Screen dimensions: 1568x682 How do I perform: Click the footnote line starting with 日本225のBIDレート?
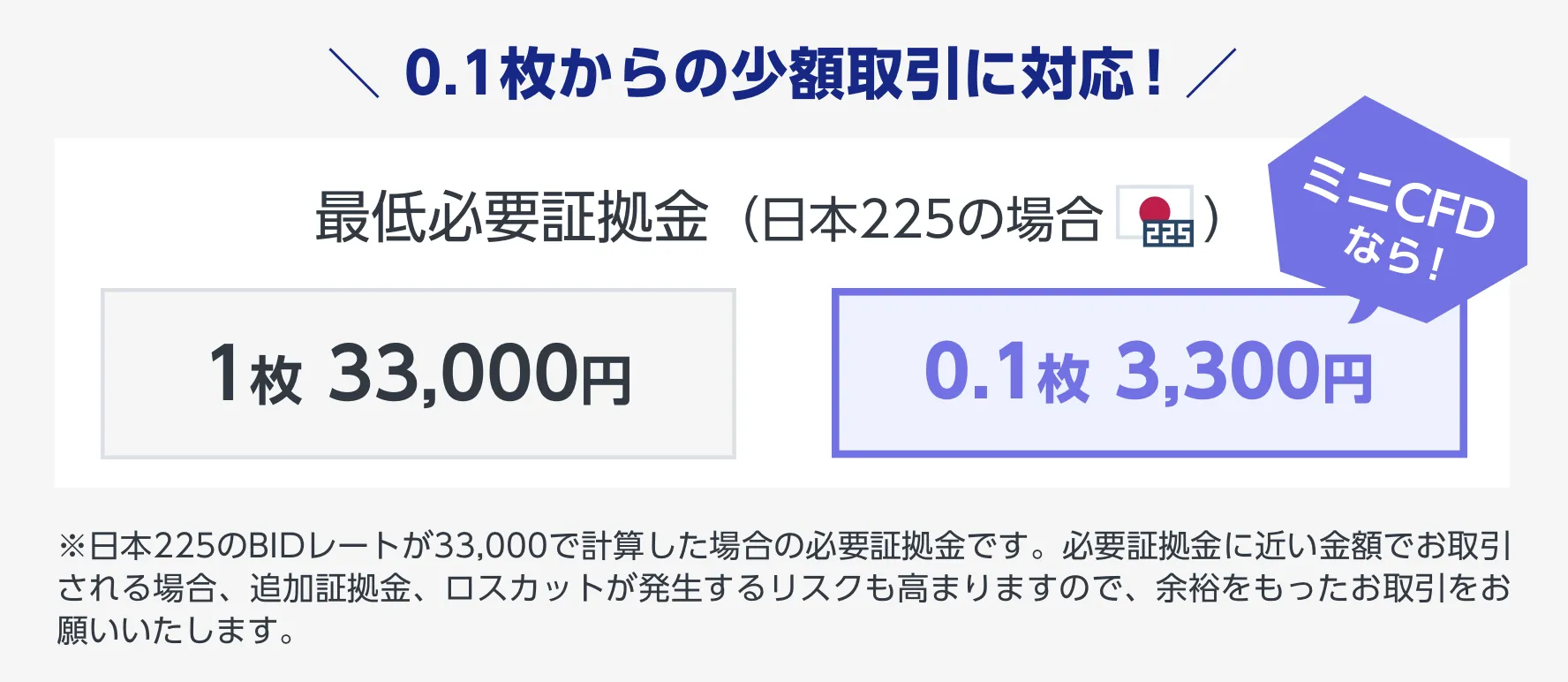click(x=784, y=546)
